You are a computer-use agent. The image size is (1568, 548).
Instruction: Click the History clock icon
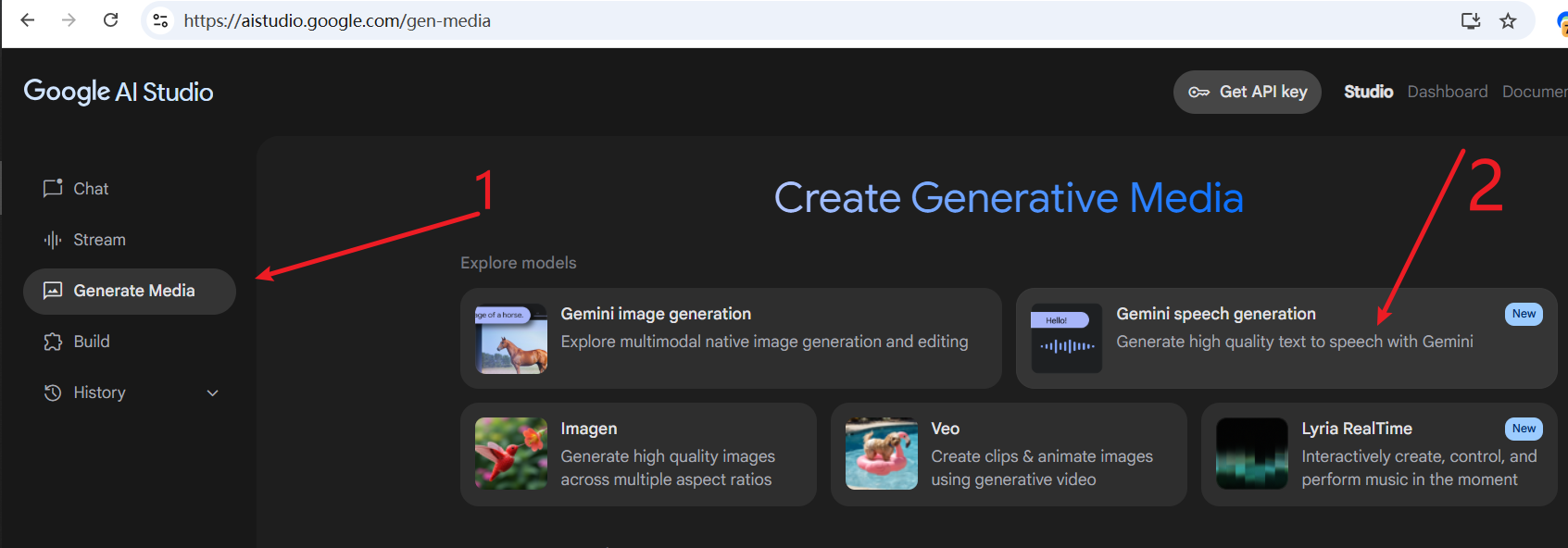tap(53, 392)
